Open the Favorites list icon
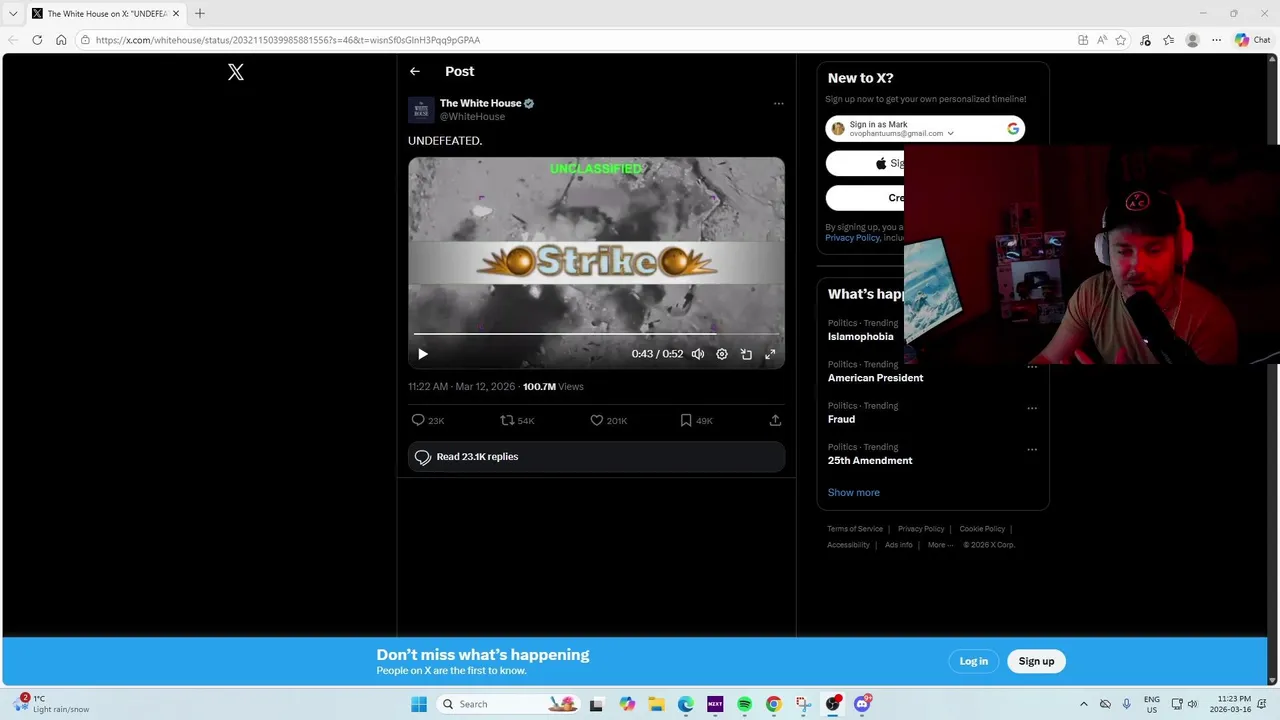 (x=1168, y=40)
